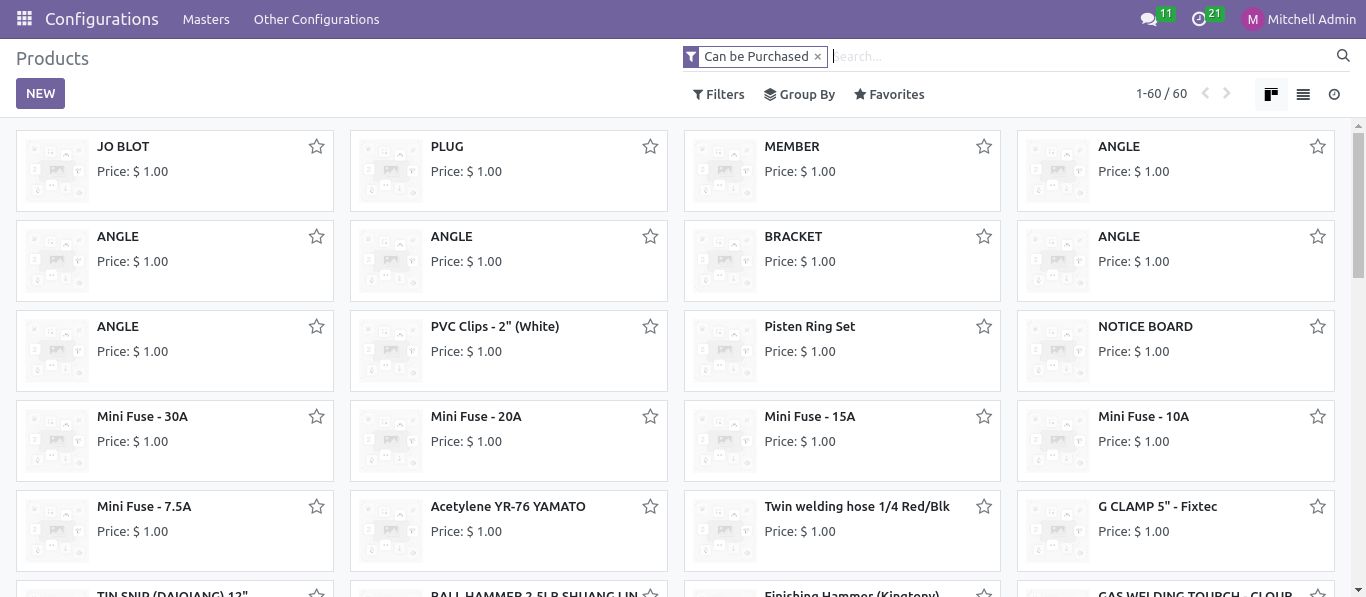Viewport: 1366px width, 597px height.
Task: Toggle favorite on NOTICE BOARD
Action: [x=1318, y=327]
